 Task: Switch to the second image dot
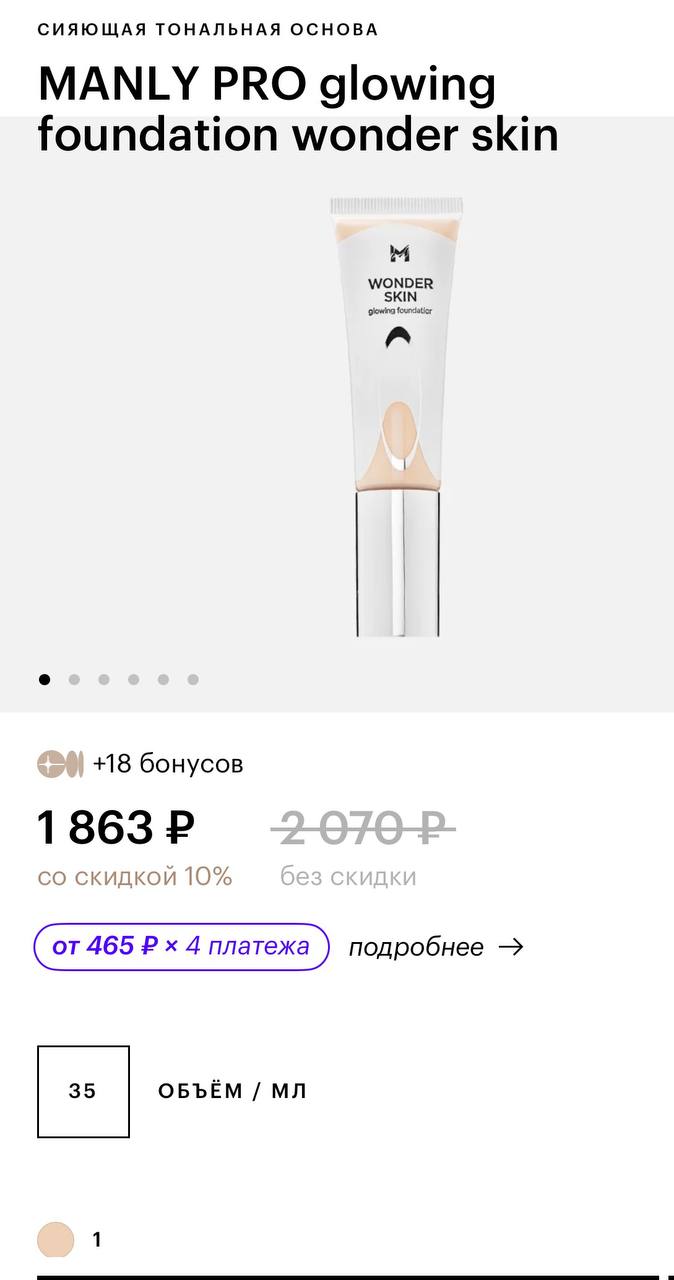click(x=74, y=680)
